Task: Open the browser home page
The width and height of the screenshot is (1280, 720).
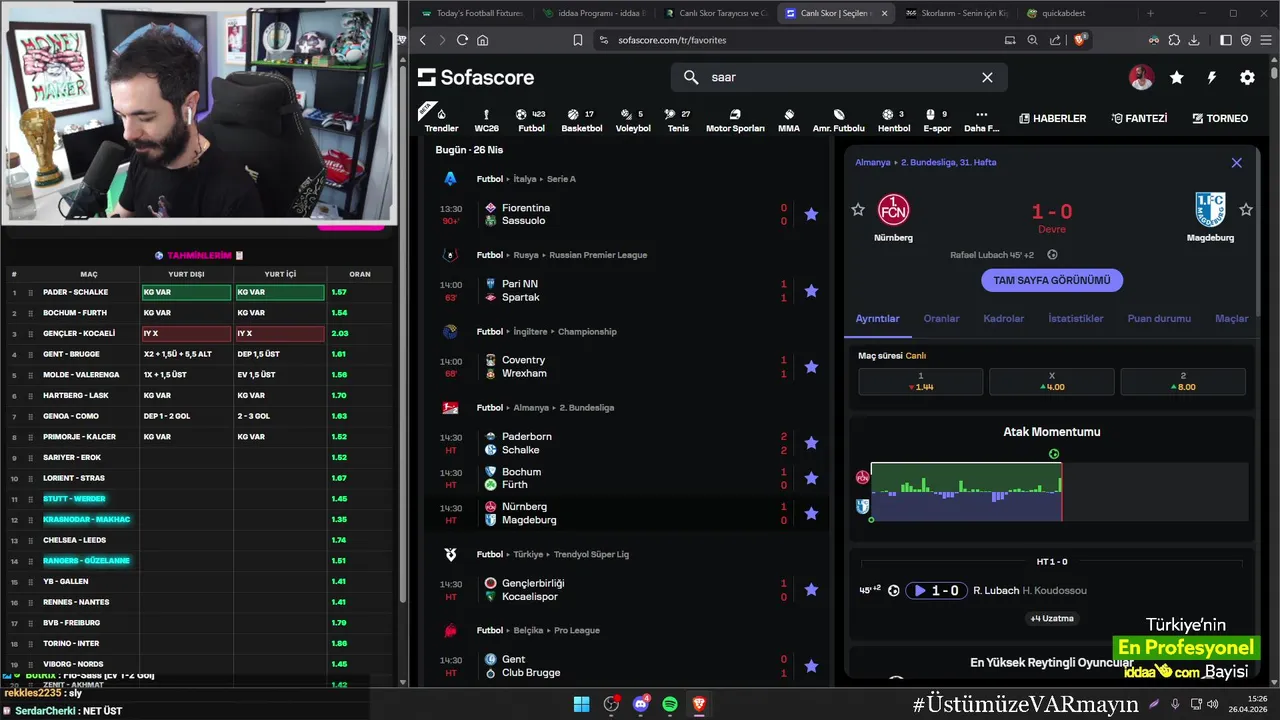Action: coord(483,40)
